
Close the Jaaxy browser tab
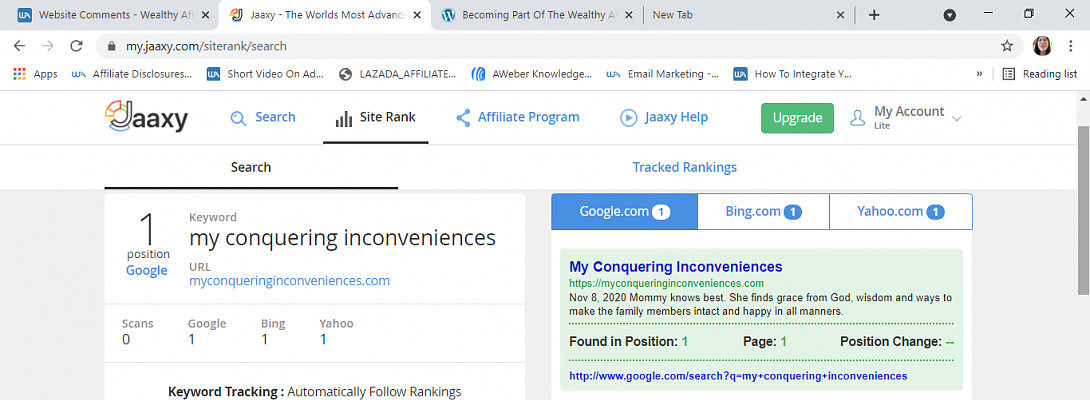pos(417,15)
